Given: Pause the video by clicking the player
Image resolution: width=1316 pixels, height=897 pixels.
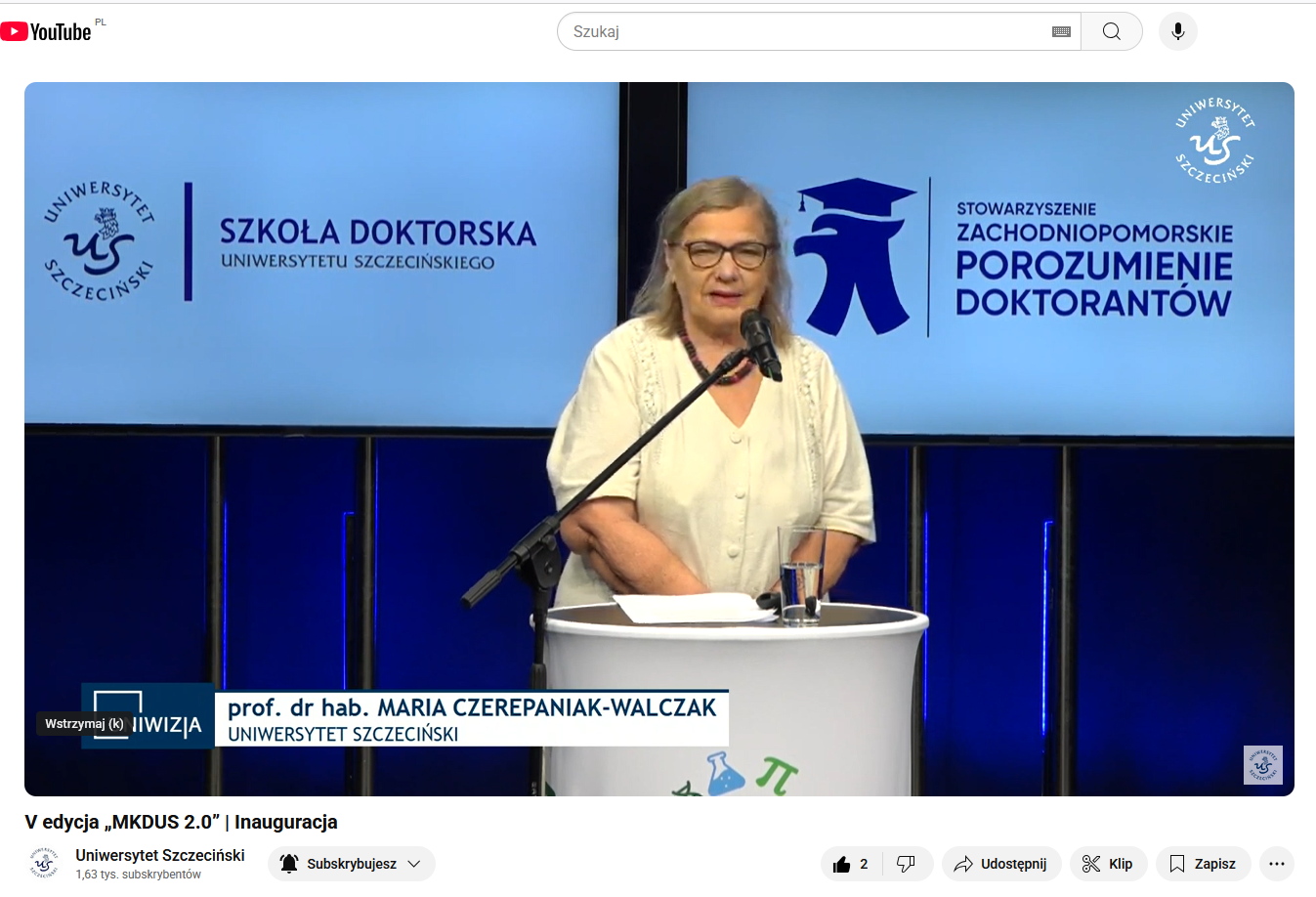Looking at the screenshot, I should point(658,438).
